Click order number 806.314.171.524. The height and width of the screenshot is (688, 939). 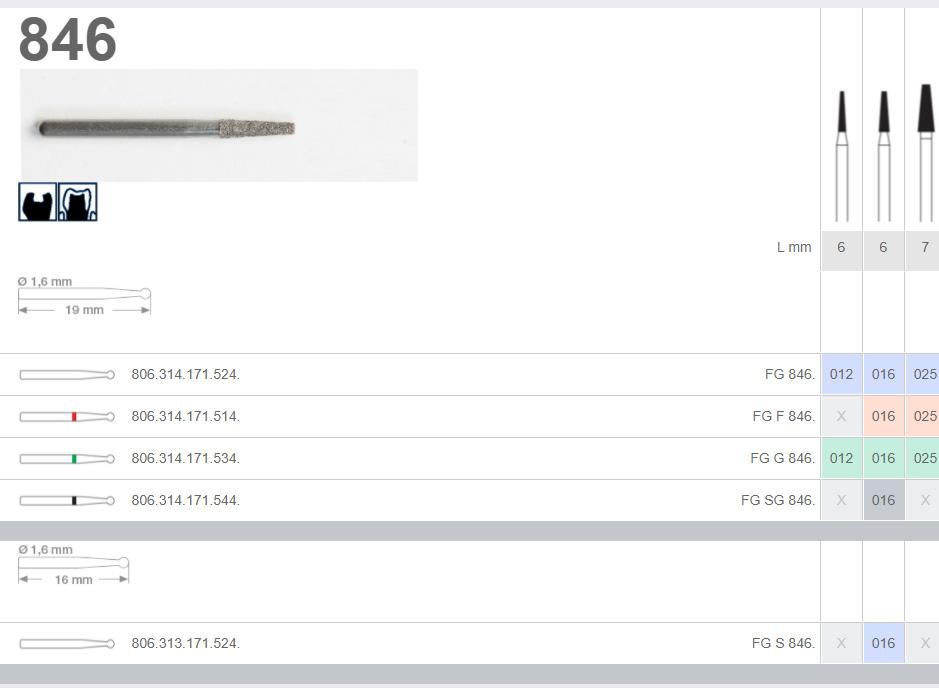pyautogui.click(x=185, y=374)
